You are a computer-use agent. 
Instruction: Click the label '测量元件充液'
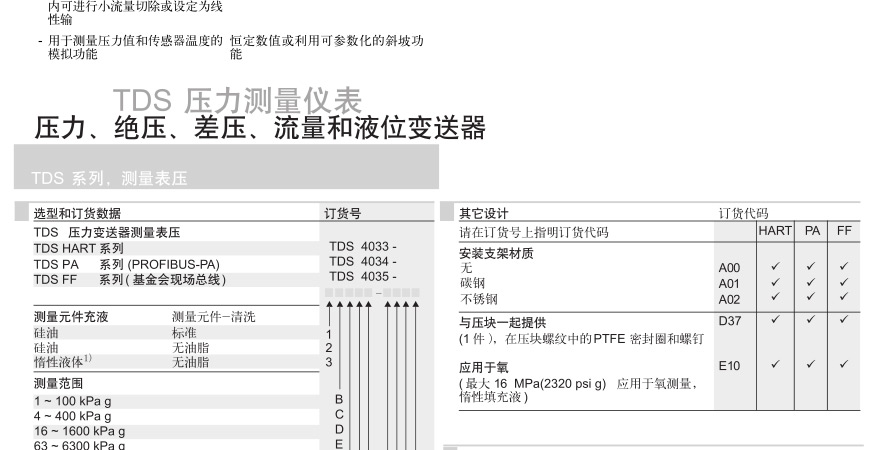coord(71,317)
